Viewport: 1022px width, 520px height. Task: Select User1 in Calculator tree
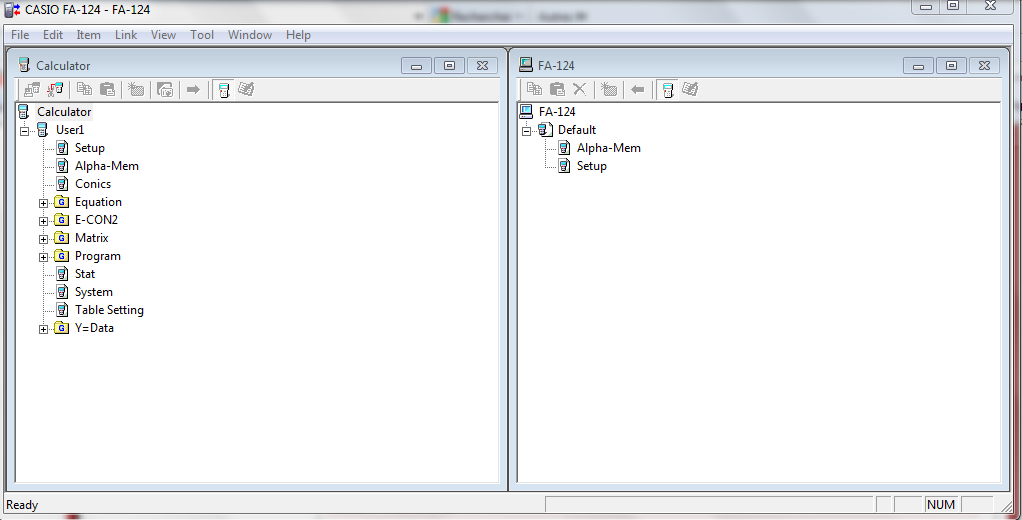70,130
